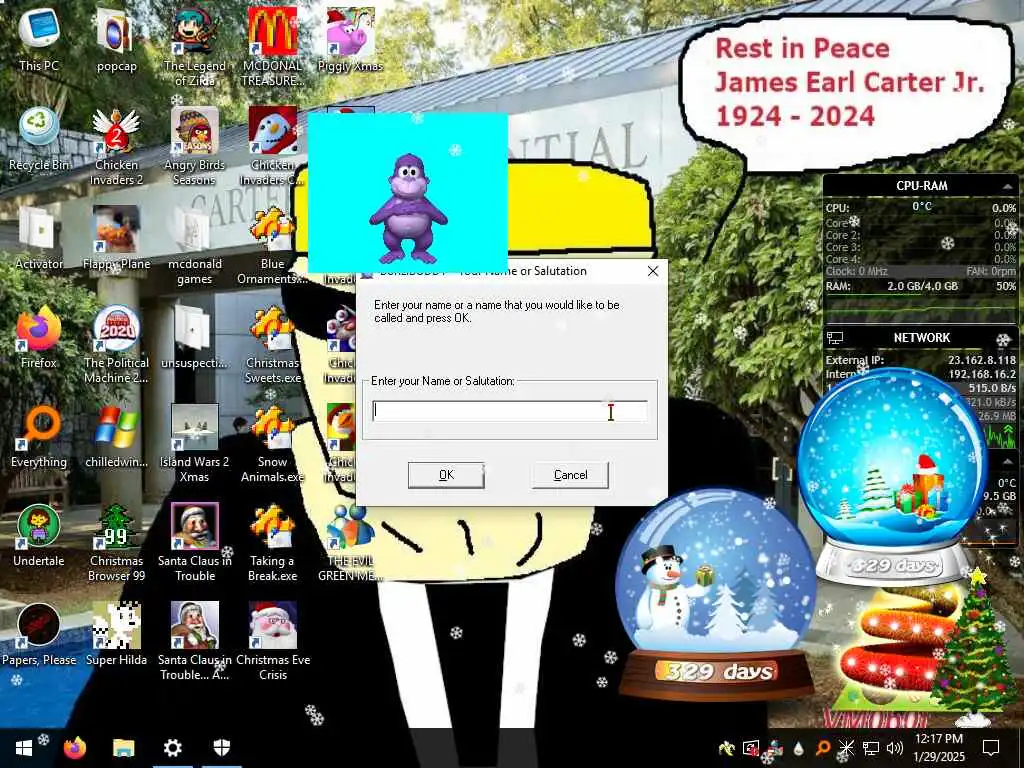Open Windows Security shield on taskbar
Screen dimensions: 1024x768
[x=222, y=748]
